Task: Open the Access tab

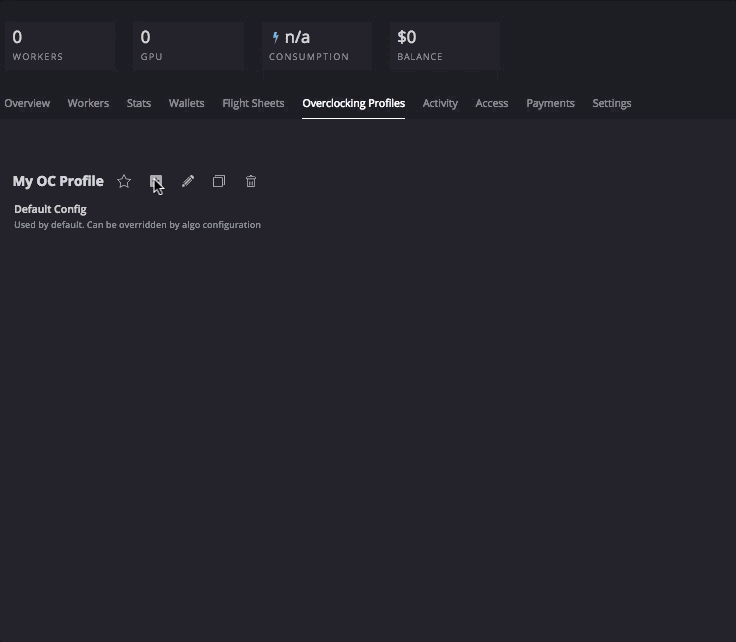Action: [x=491, y=103]
